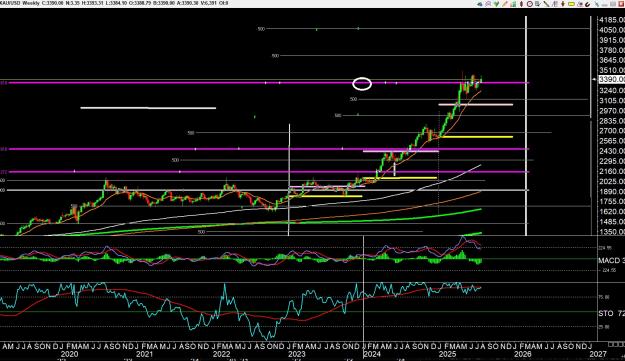Image resolution: width=625 pixels, height=361 pixels.
Task: Open the green bar chart icon
Action: pos(513,4)
